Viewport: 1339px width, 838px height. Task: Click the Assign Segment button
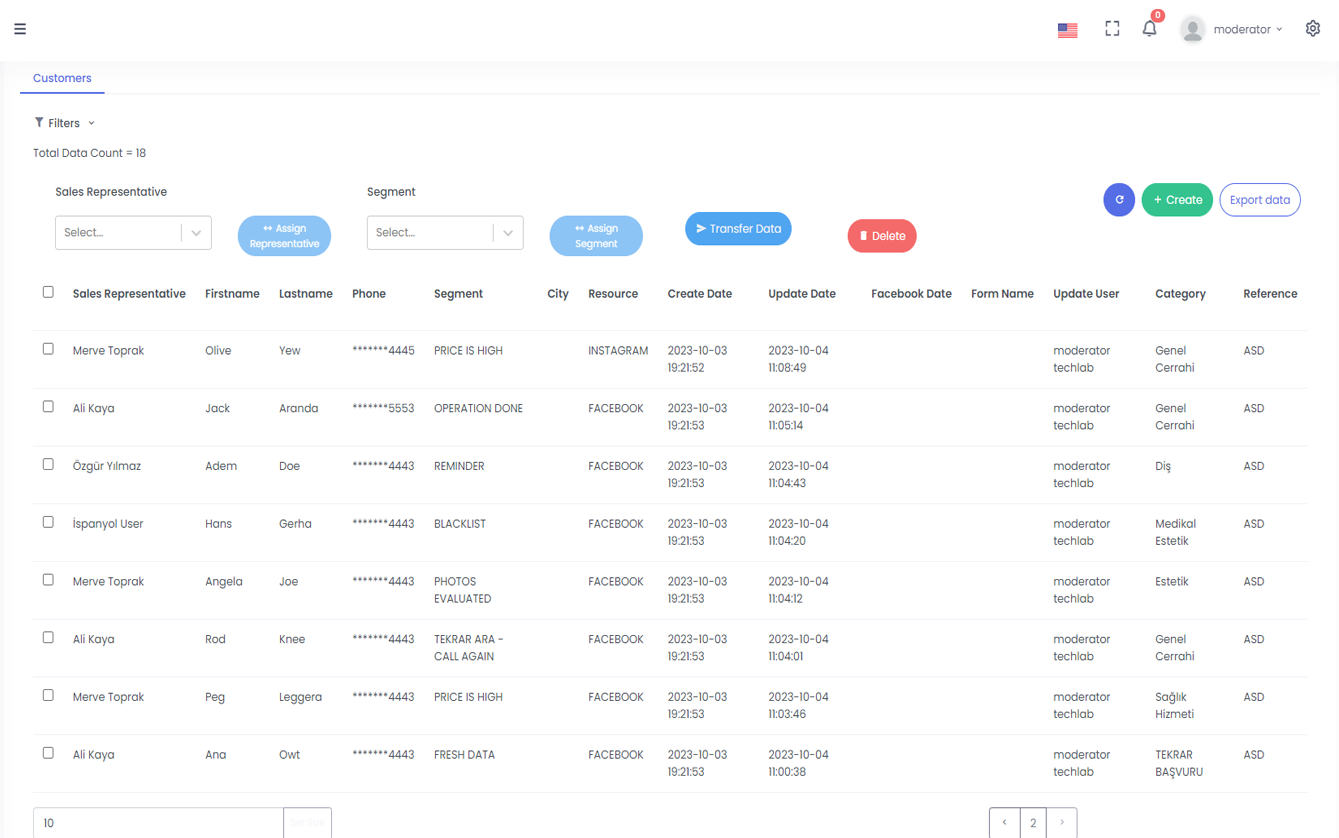pos(596,236)
